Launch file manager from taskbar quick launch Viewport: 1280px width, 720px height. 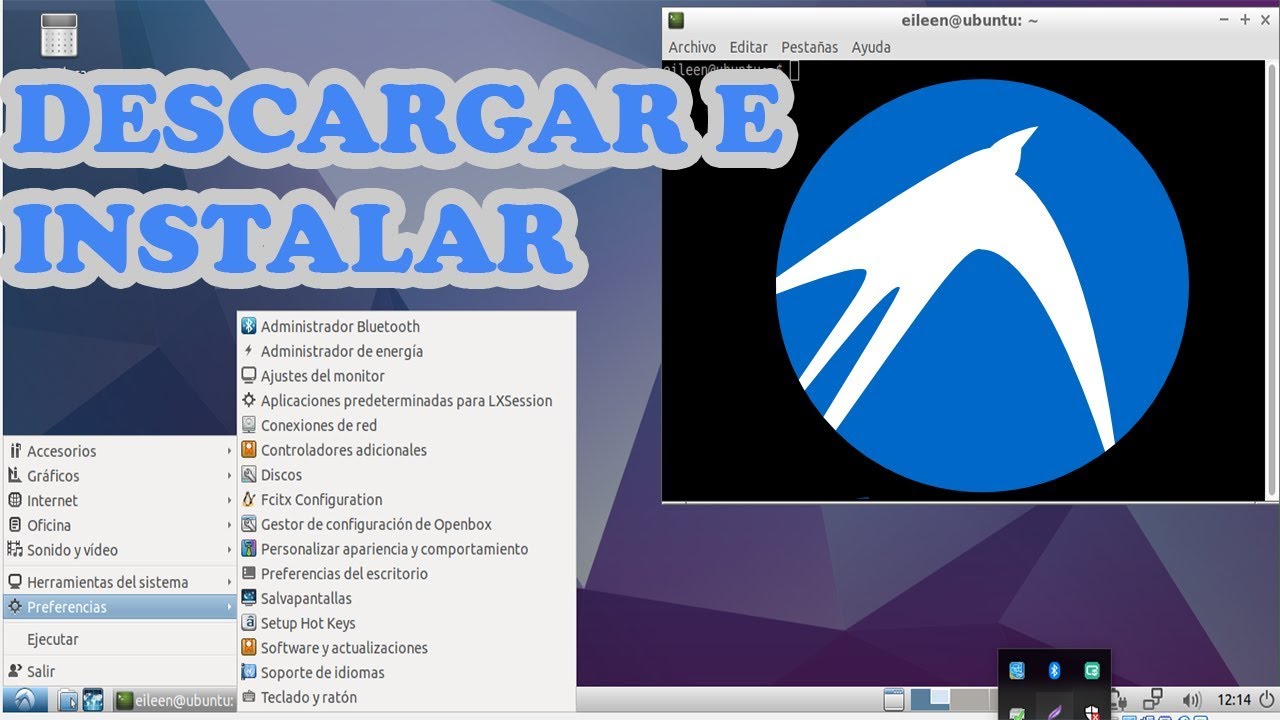click(68, 700)
